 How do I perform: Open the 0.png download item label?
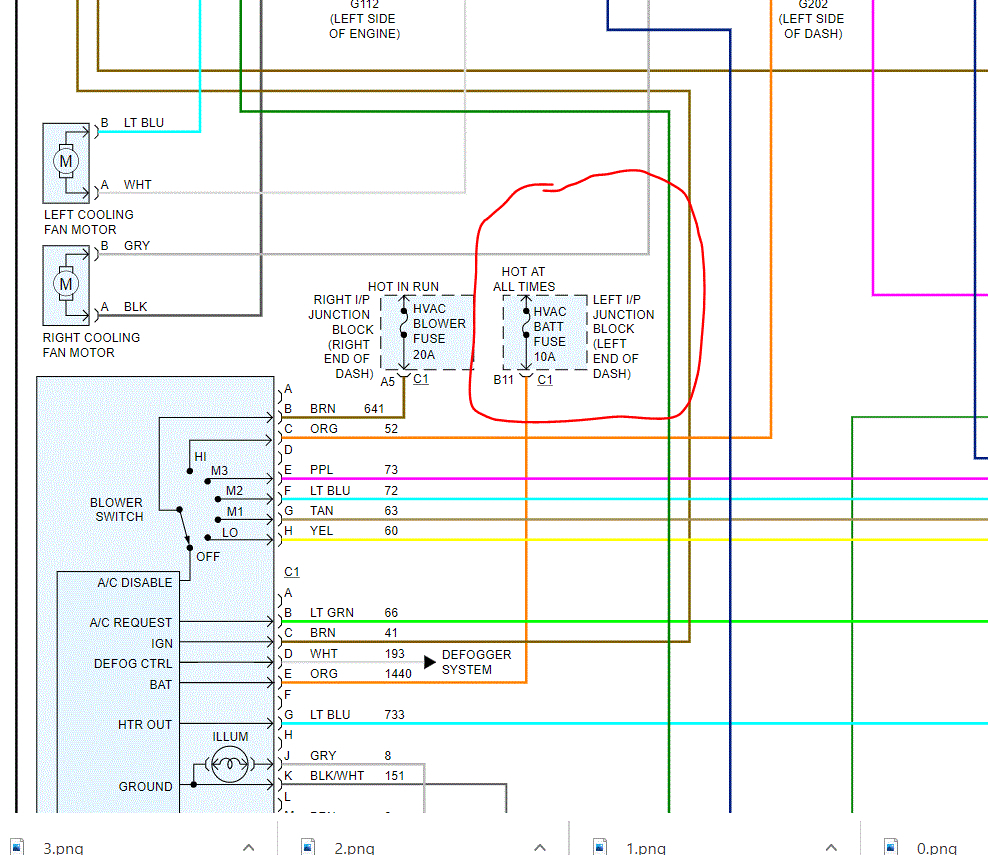click(937, 848)
